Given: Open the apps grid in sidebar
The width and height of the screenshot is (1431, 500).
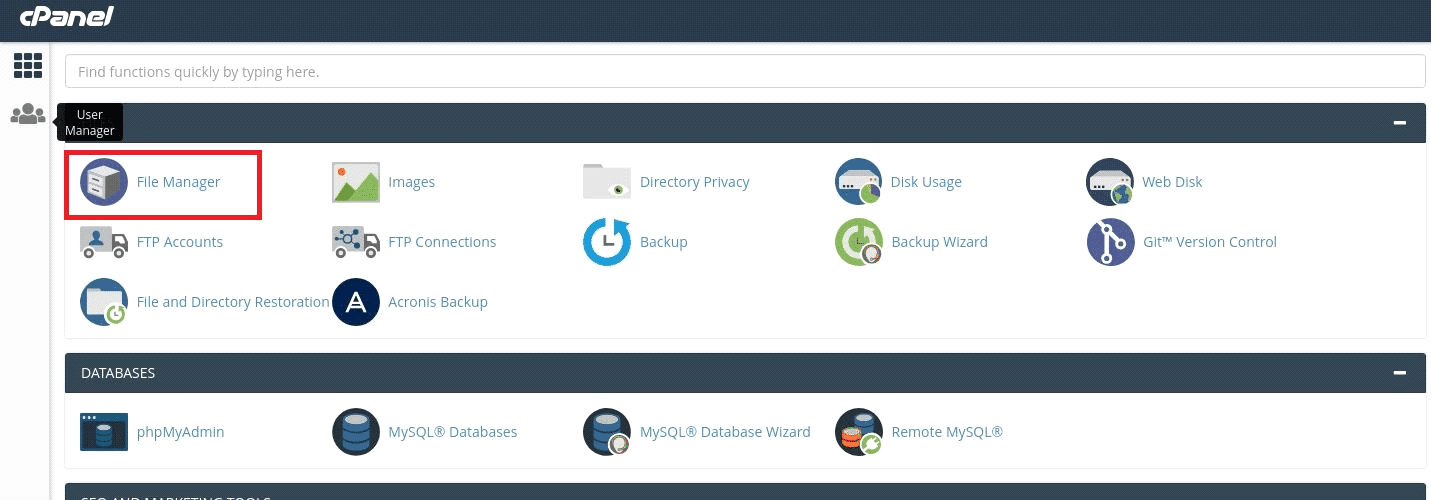Looking at the screenshot, I should [27, 66].
